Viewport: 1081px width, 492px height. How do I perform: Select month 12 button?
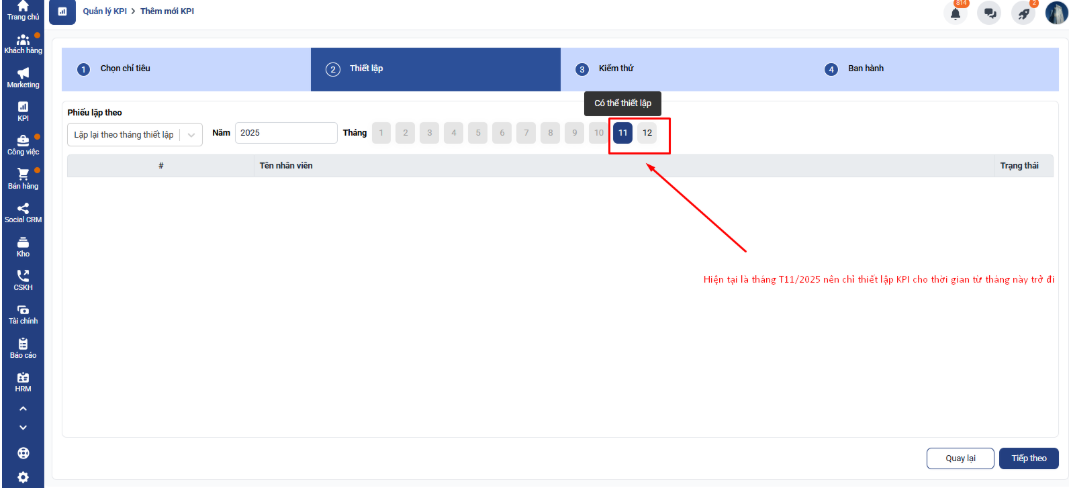pyautogui.click(x=647, y=133)
